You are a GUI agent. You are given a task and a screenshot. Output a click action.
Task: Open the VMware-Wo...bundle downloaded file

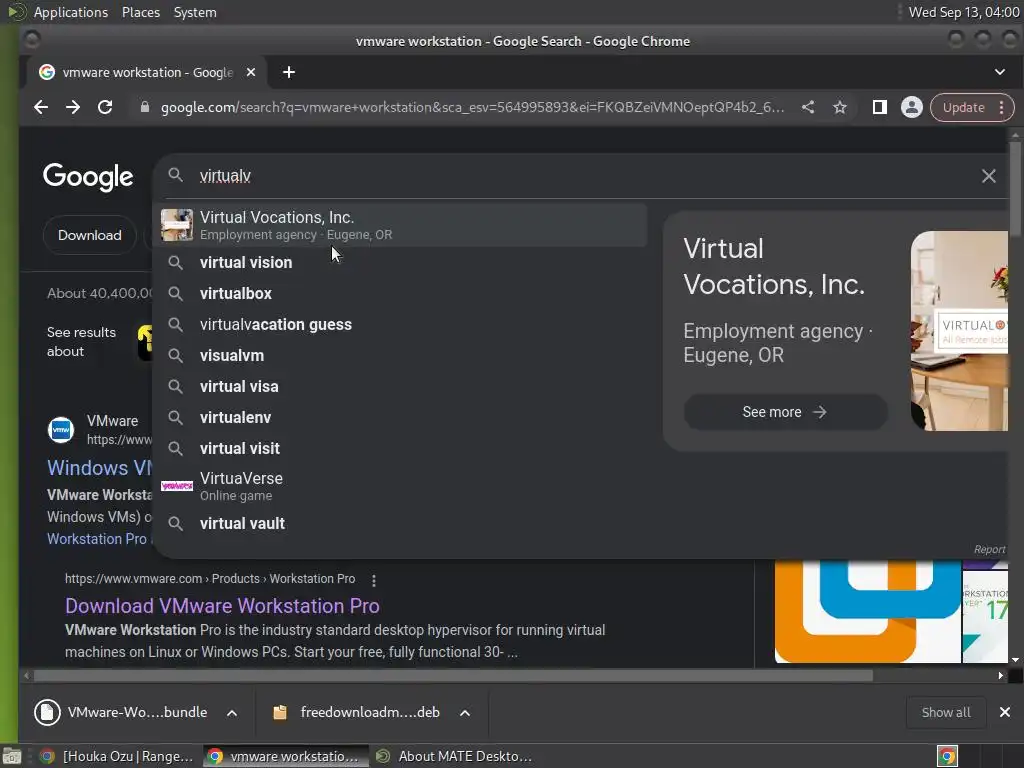121,712
